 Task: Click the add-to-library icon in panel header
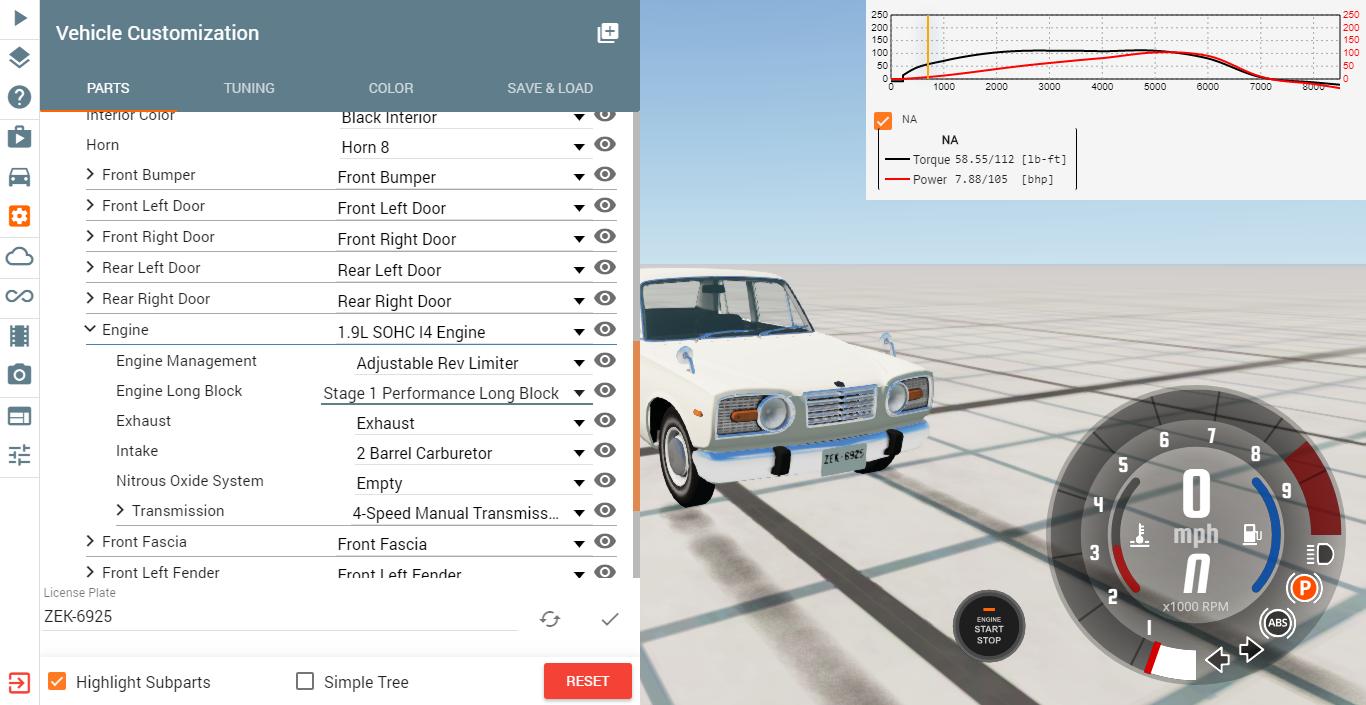point(607,33)
